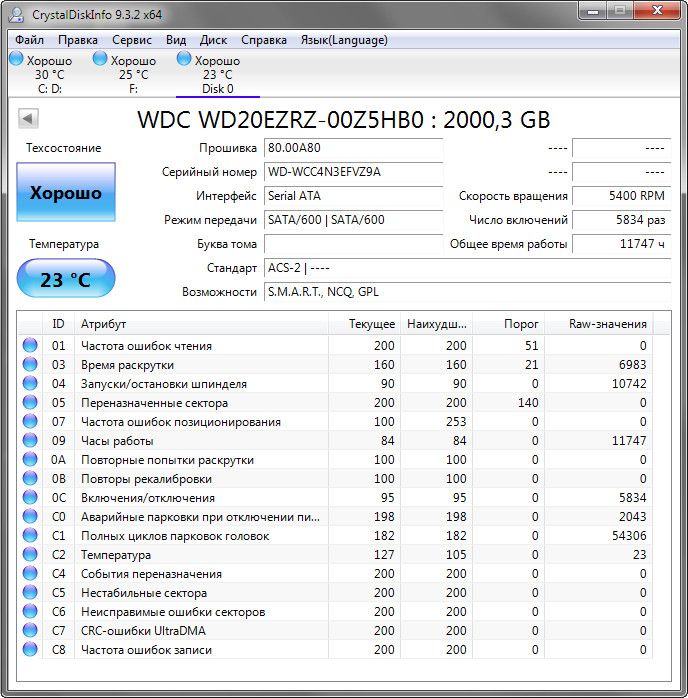
Task: Select row Нестабильные сектора
Action: 335,592
